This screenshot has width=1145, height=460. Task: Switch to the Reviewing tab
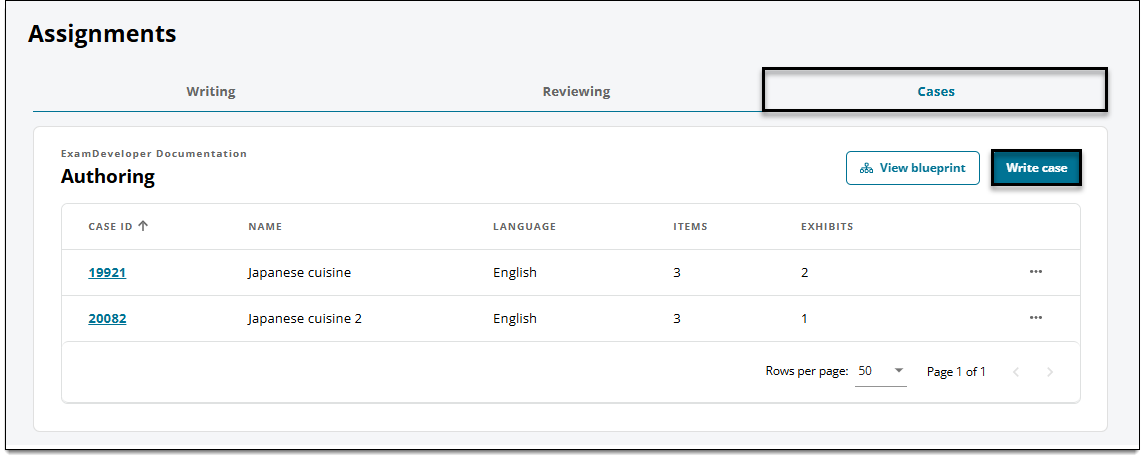576,92
